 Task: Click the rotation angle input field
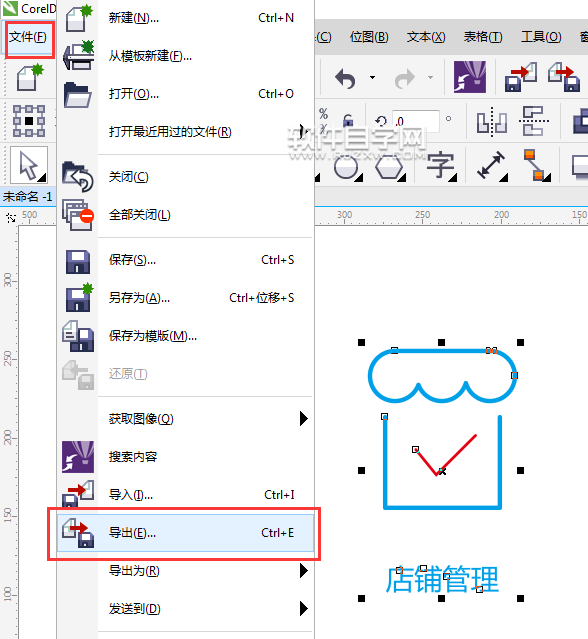(415, 121)
